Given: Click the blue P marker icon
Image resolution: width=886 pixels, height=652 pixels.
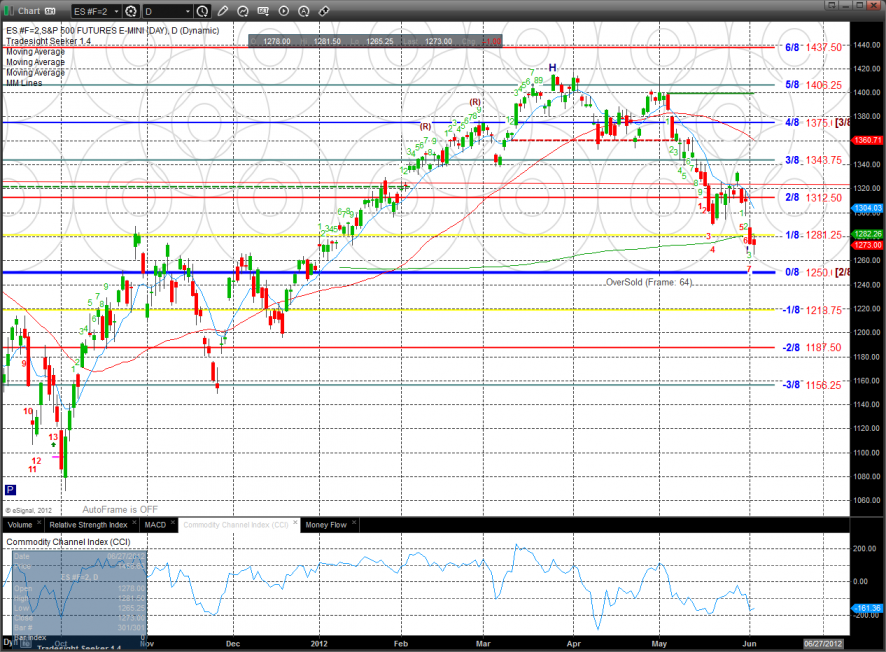Looking at the screenshot, I should click(11, 490).
